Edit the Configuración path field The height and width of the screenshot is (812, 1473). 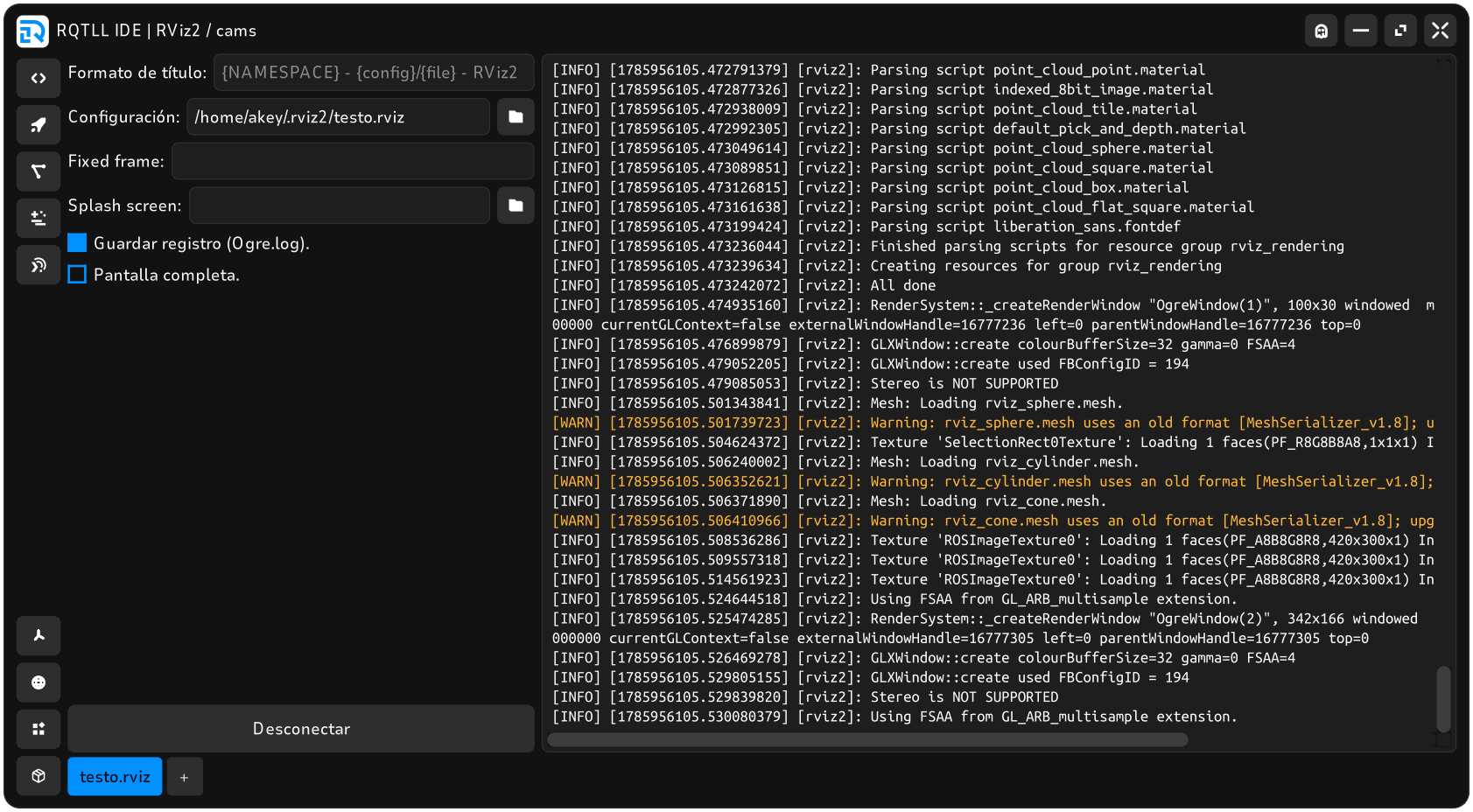point(338,116)
